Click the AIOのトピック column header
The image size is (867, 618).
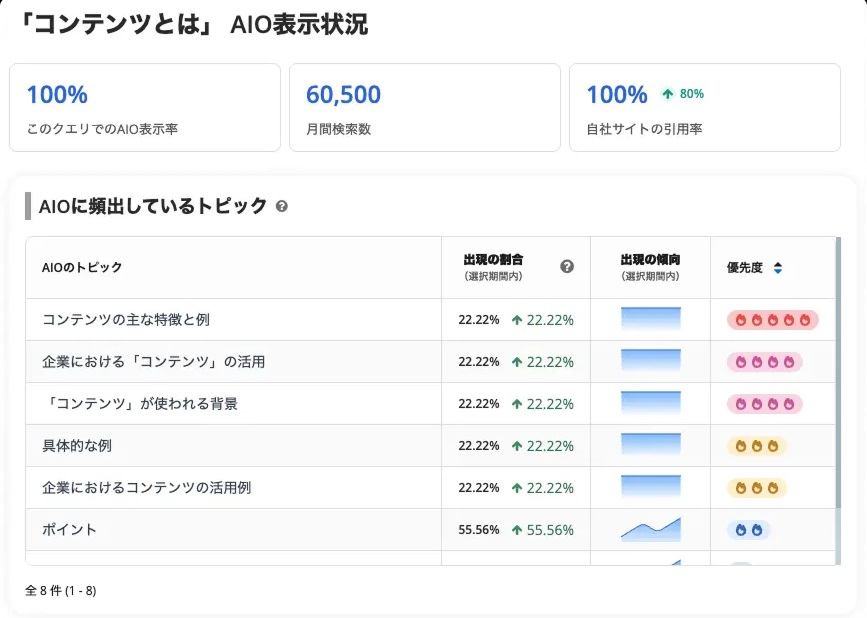point(82,268)
